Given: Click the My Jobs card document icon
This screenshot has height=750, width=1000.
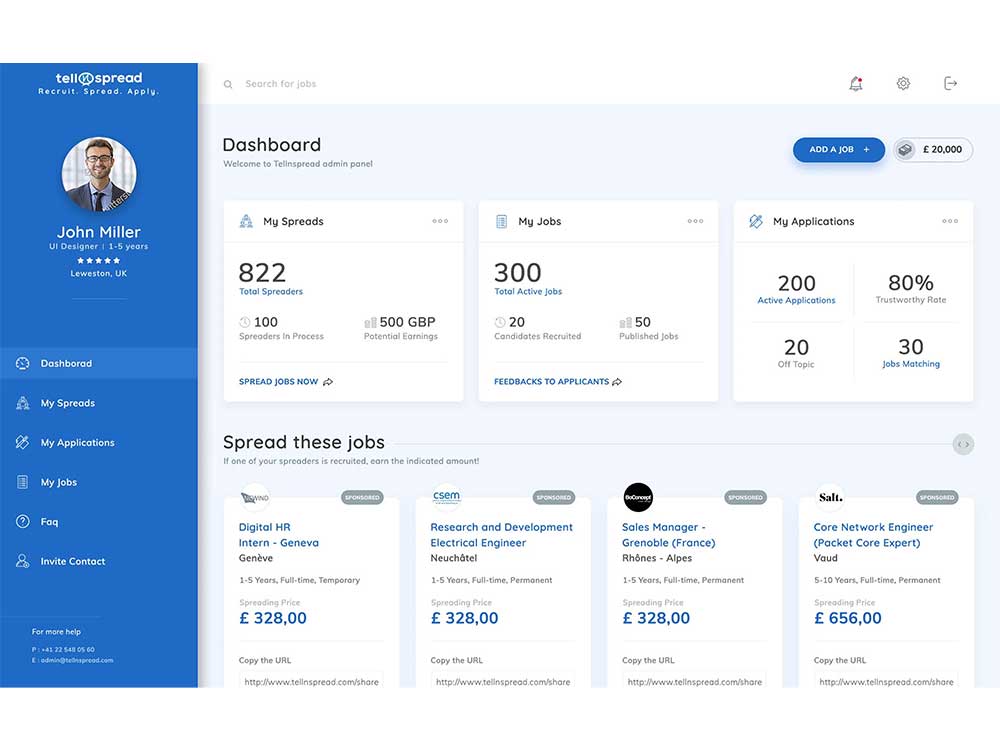Looking at the screenshot, I should [x=501, y=221].
